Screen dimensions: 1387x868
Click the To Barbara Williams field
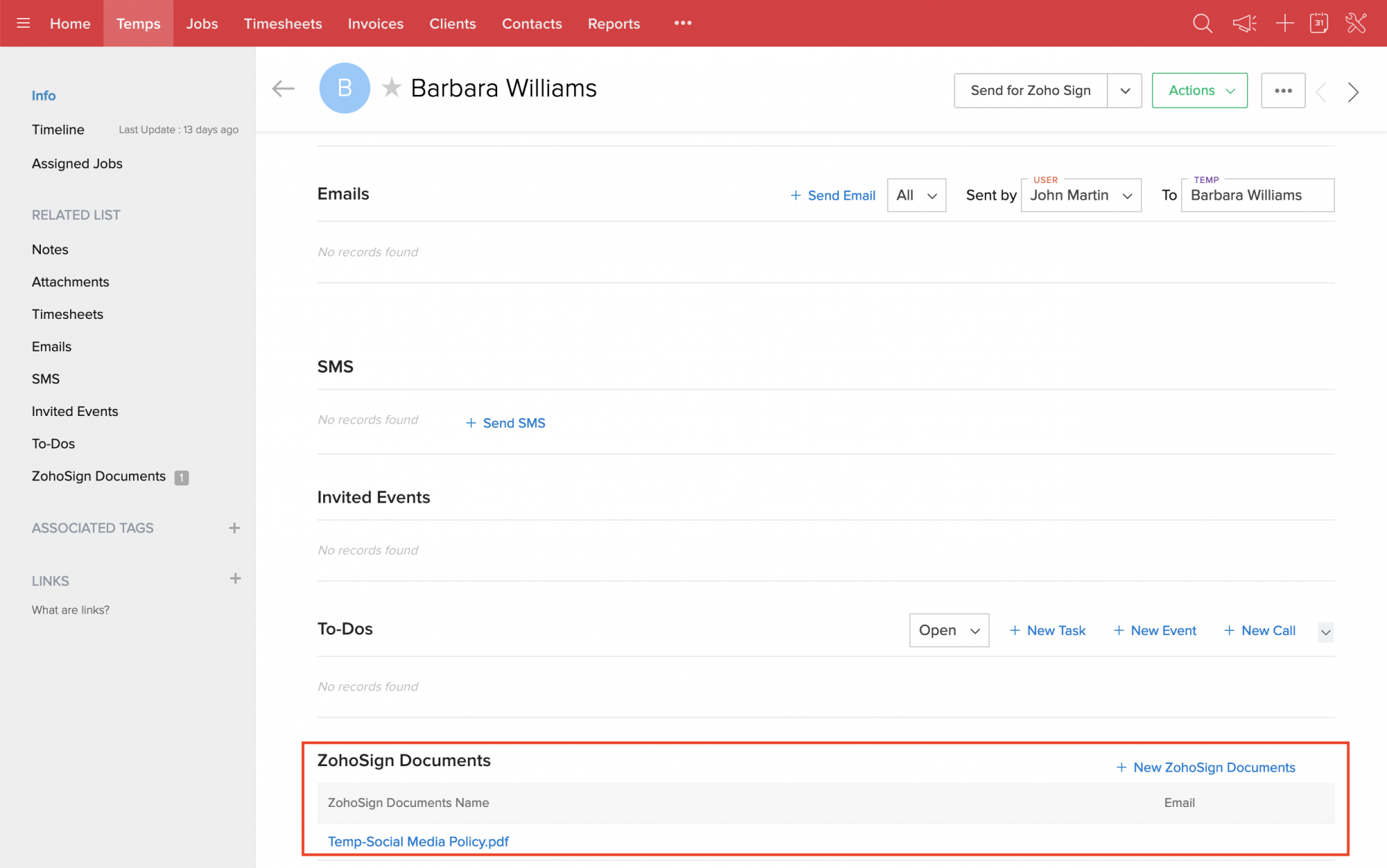click(1257, 196)
